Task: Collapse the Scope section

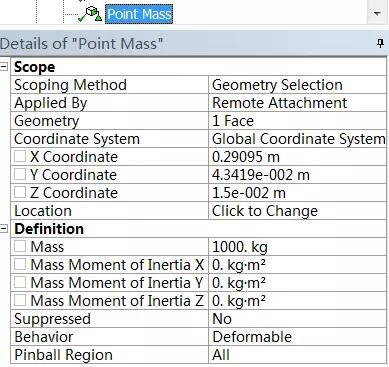Action: coord(4,67)
